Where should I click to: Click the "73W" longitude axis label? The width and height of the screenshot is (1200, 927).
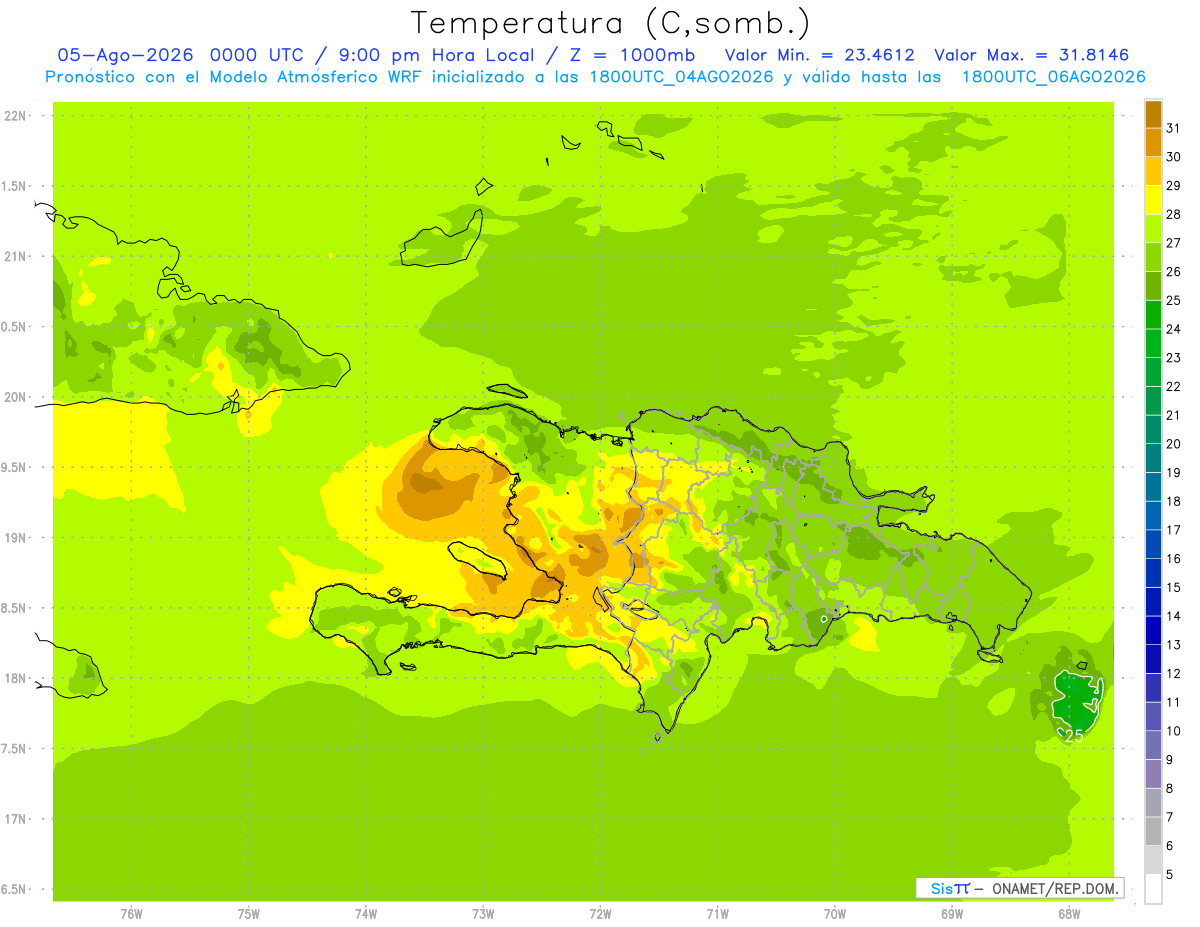coord(483,914)
